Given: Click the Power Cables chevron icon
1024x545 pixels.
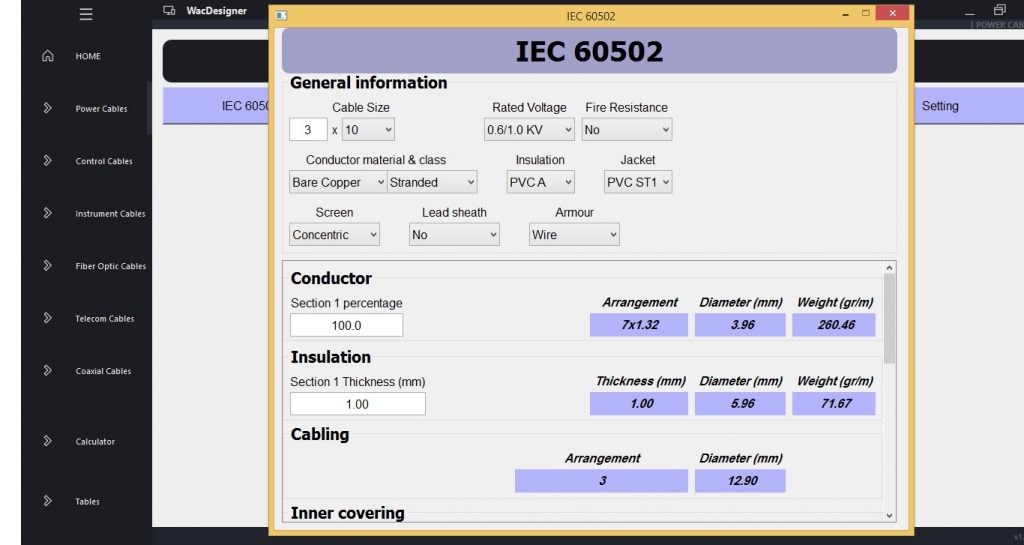Looking at the screenshot, I should (x=47, y=108).
